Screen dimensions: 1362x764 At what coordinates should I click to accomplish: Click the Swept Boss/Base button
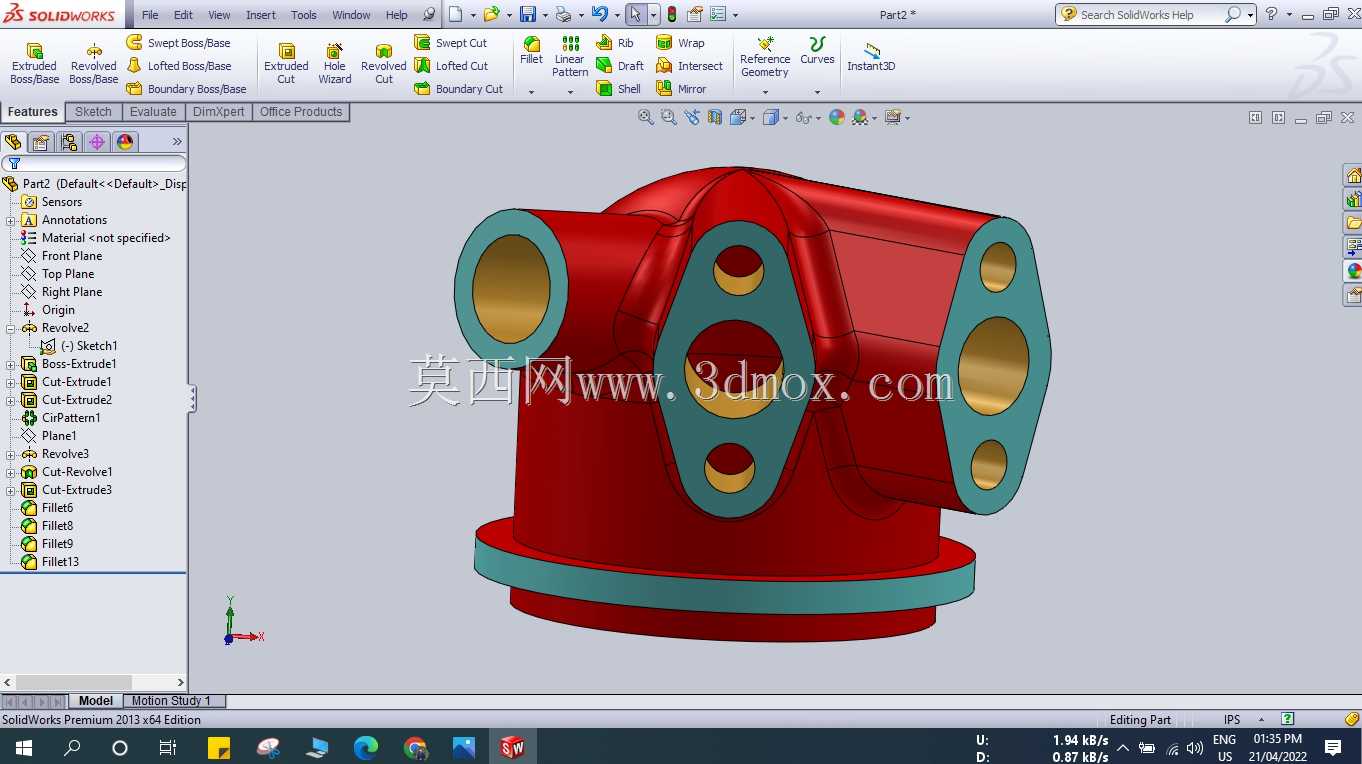coord(178,43)
